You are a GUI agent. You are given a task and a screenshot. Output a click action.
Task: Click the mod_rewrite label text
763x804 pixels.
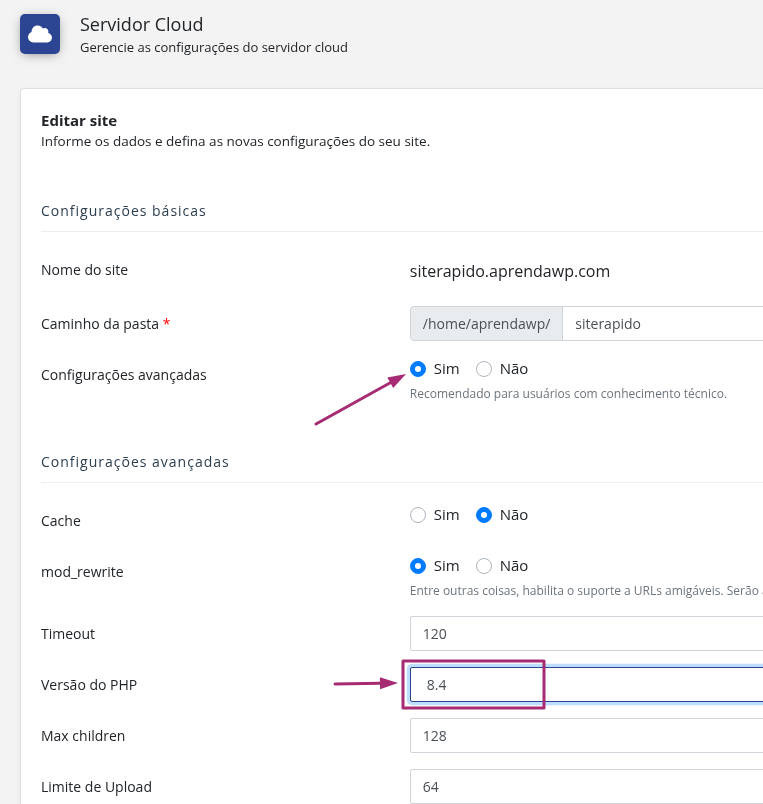coord(82,572)
